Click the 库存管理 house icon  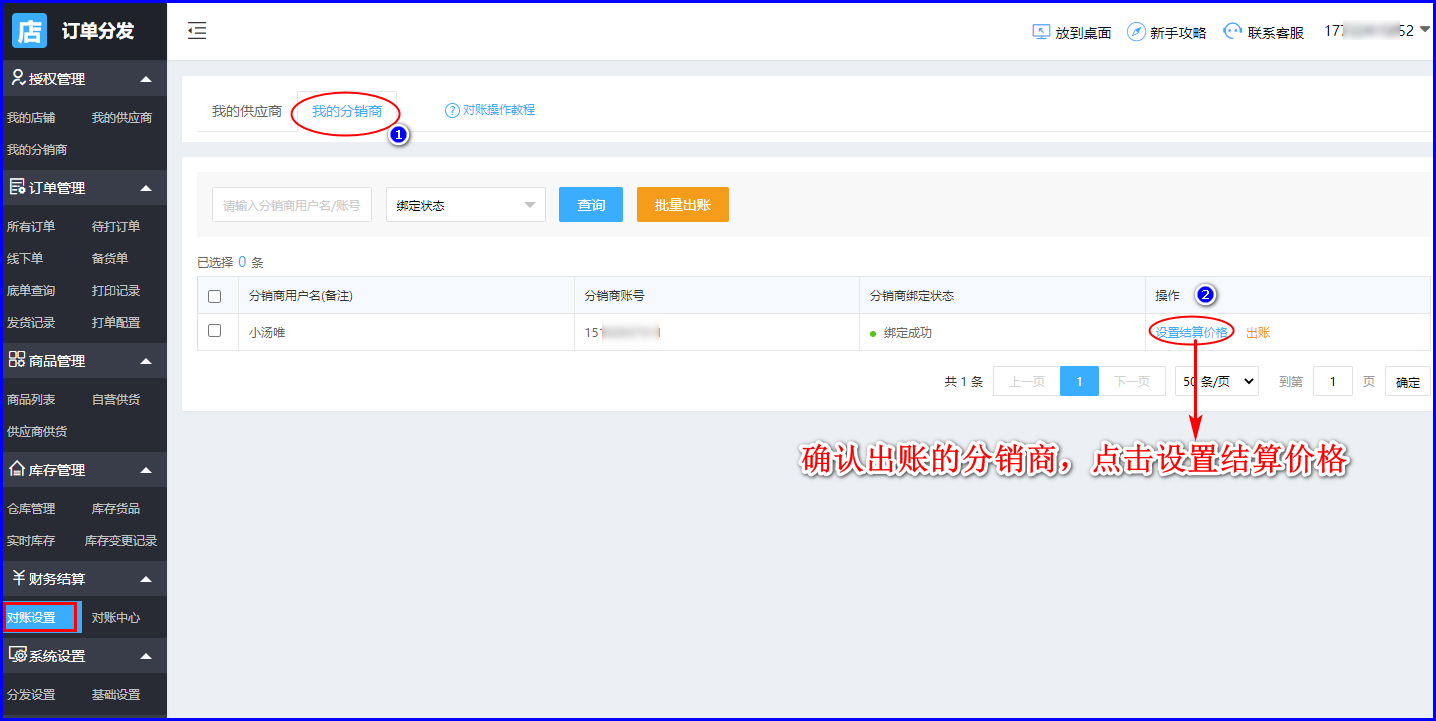(17, 469)
